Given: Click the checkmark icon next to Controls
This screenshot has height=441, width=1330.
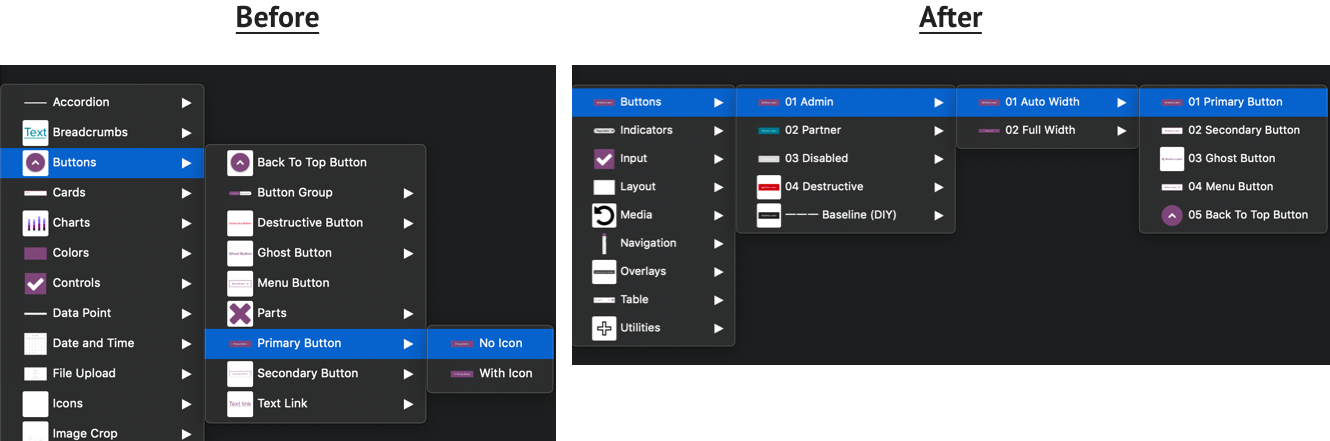Looking at the screenshot, I should point(35,283).
